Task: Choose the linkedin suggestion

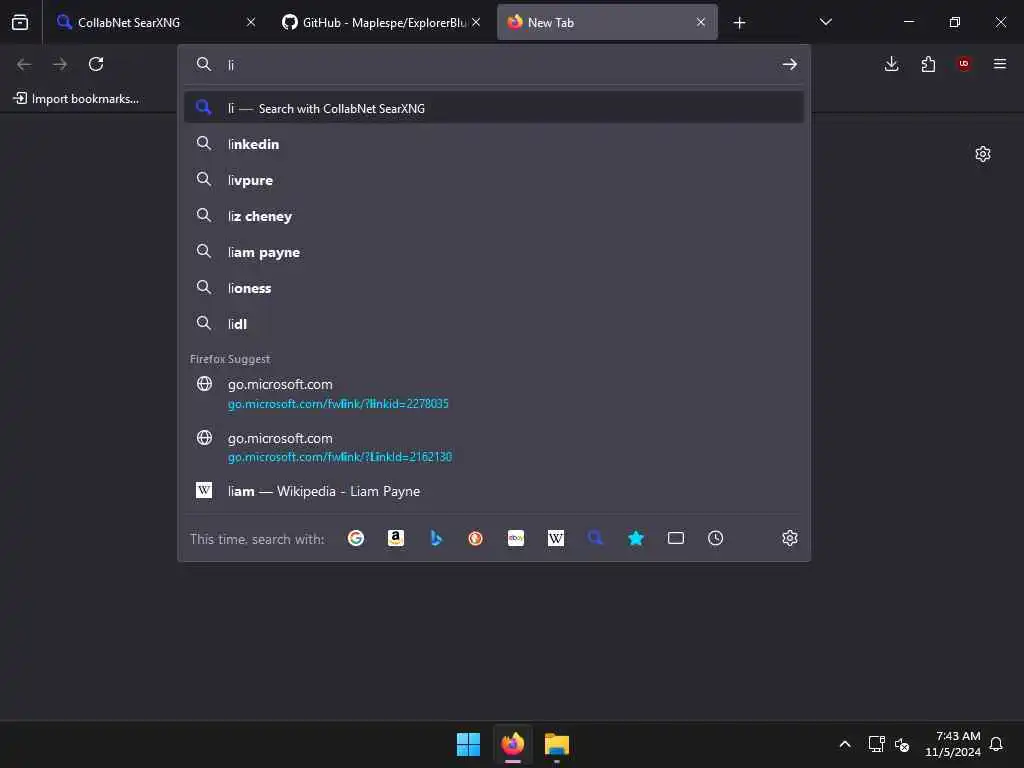Action: click(494, 144)
